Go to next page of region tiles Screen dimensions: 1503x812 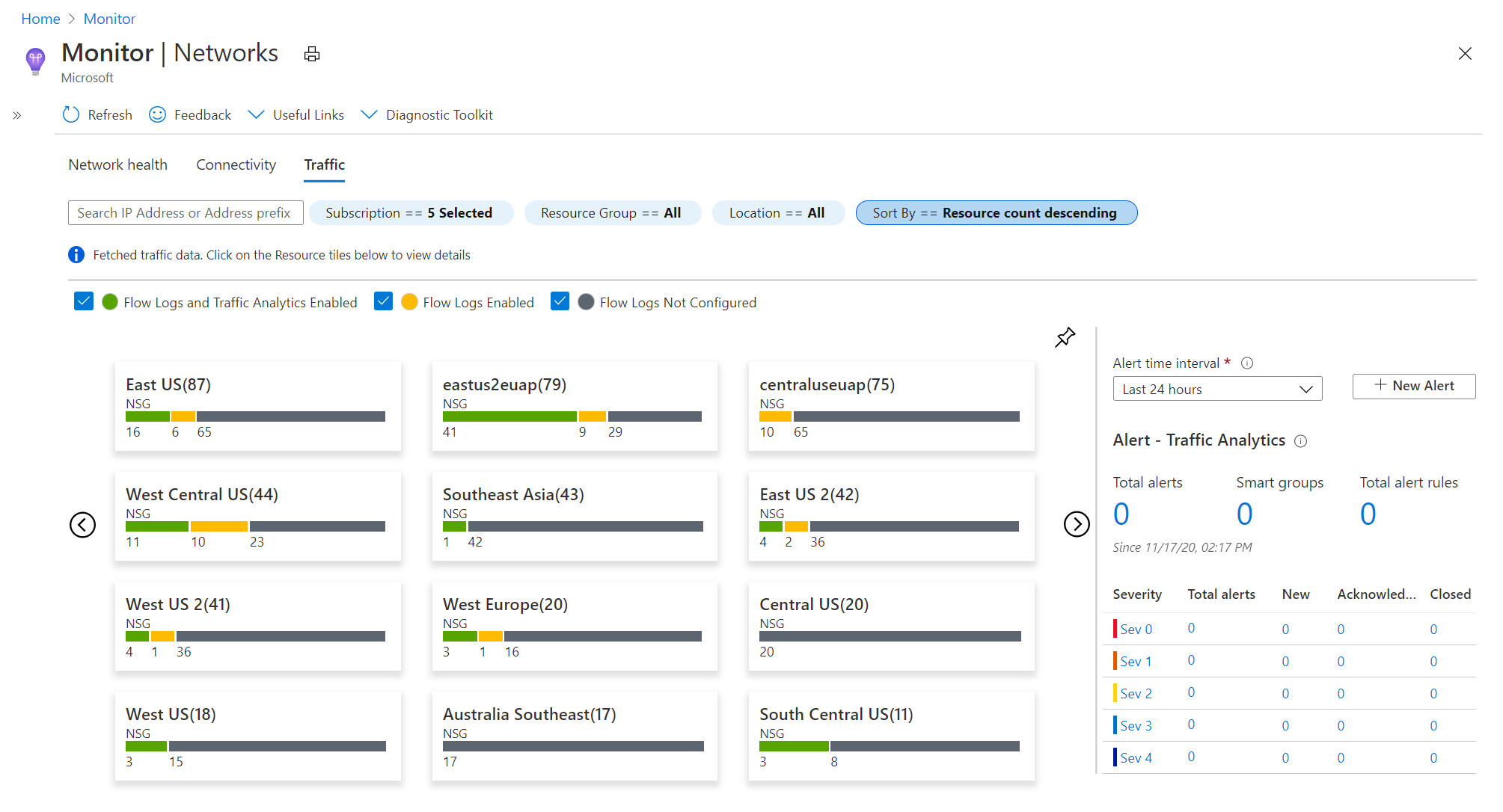click(1077, 525)
